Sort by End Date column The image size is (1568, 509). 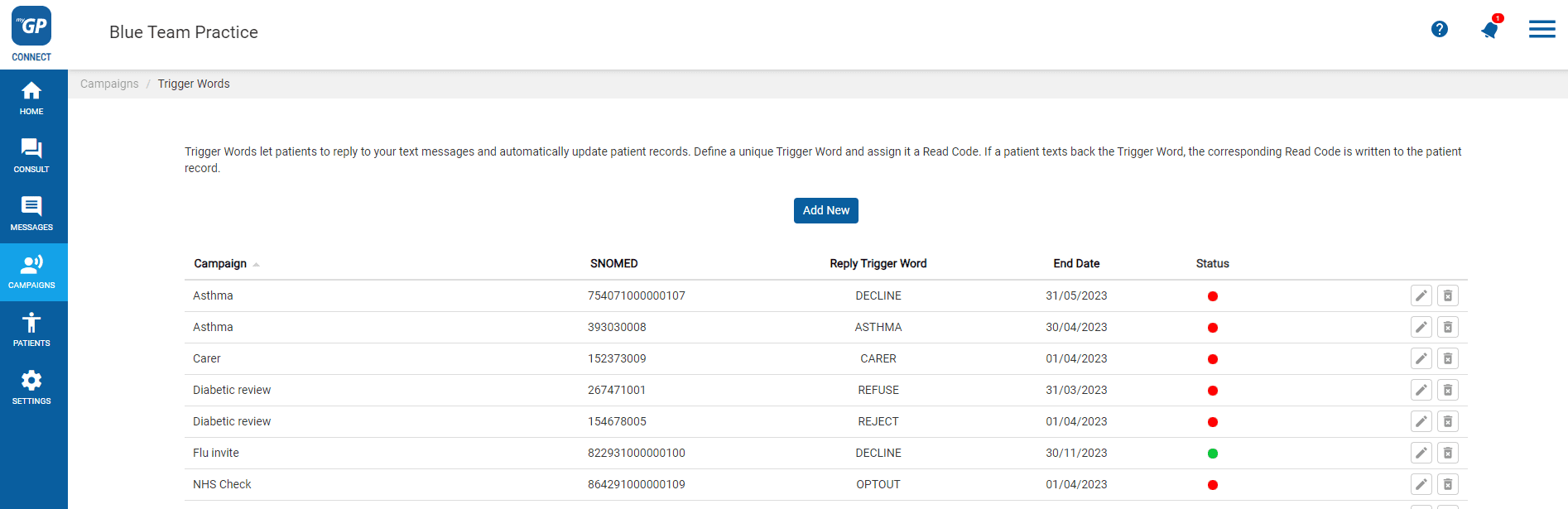click(1076, 263)
